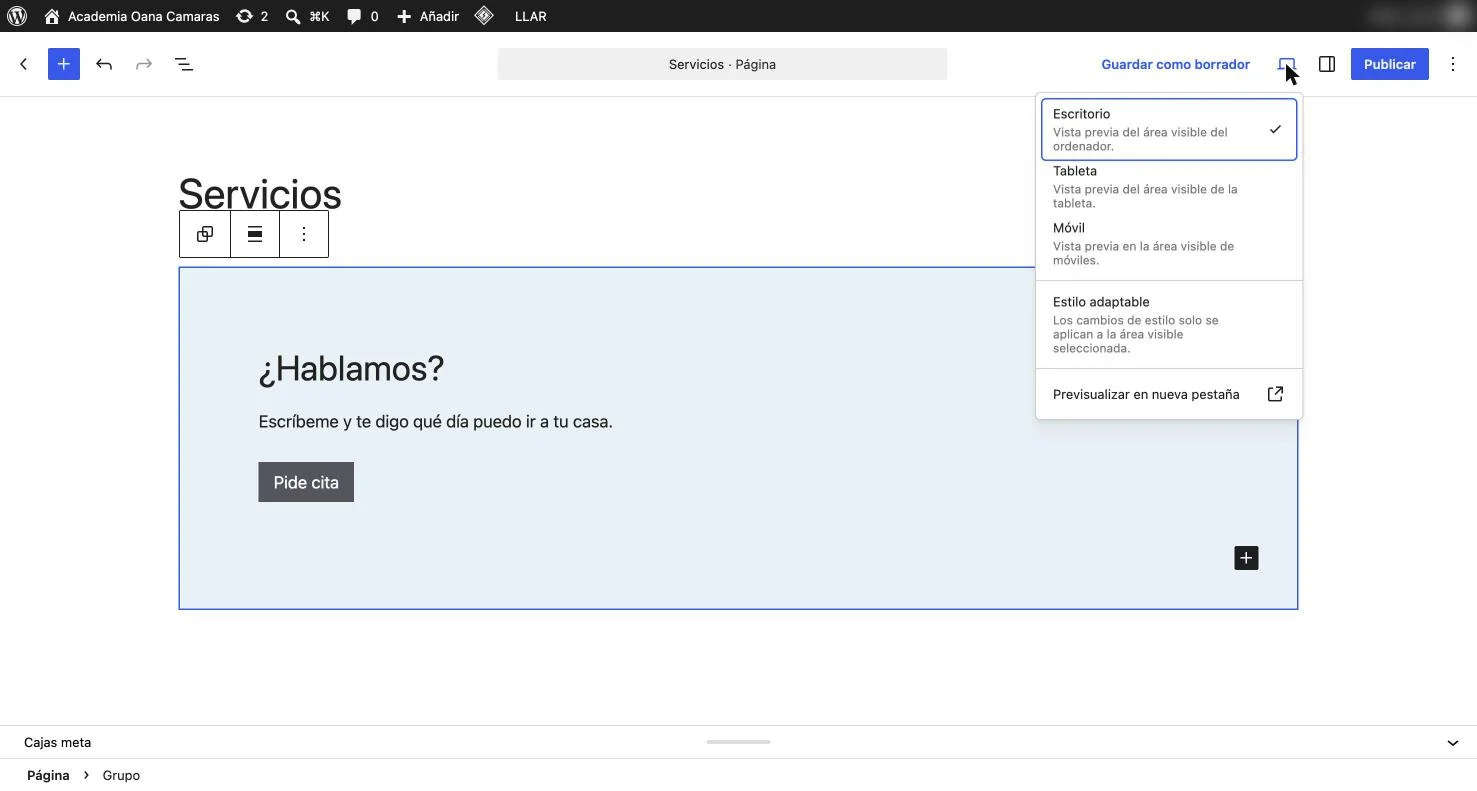1477x791 pixels.
Task: Toggle the Estilo adaptable option
Action: tap(1169, 324)
